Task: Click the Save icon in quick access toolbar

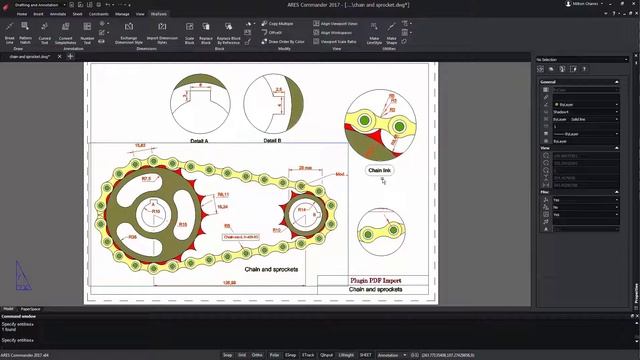Action: 90,5
